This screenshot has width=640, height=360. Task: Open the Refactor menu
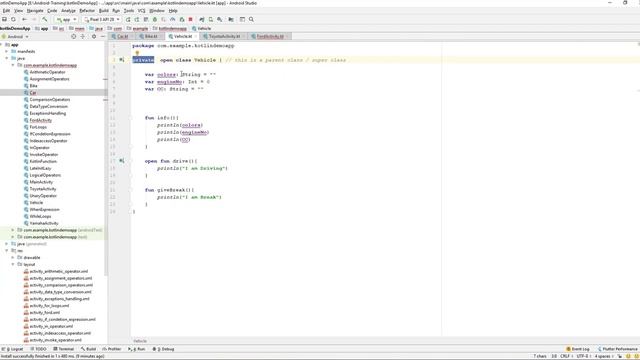tap(87, 11)
